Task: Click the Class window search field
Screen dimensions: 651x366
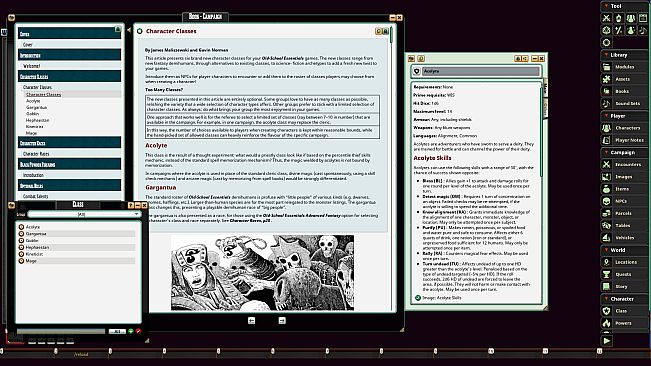Action: coord(61,331)
